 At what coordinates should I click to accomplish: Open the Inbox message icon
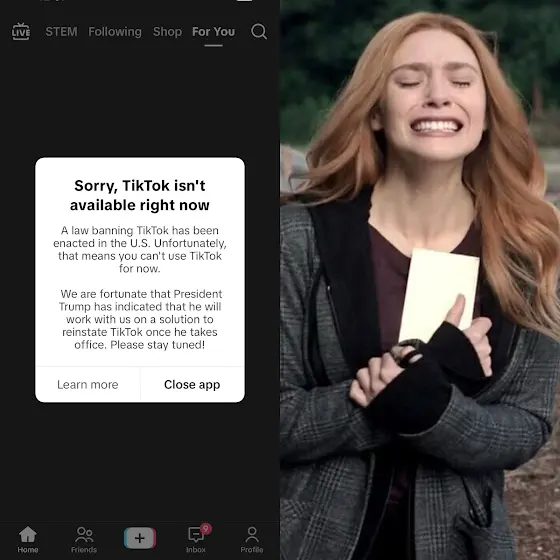[196, 535]
